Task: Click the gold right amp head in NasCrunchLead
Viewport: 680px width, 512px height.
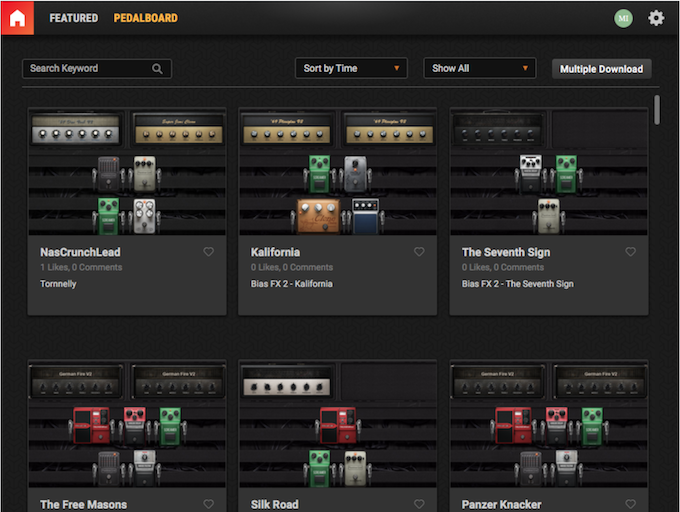Action: coord(179,129)
